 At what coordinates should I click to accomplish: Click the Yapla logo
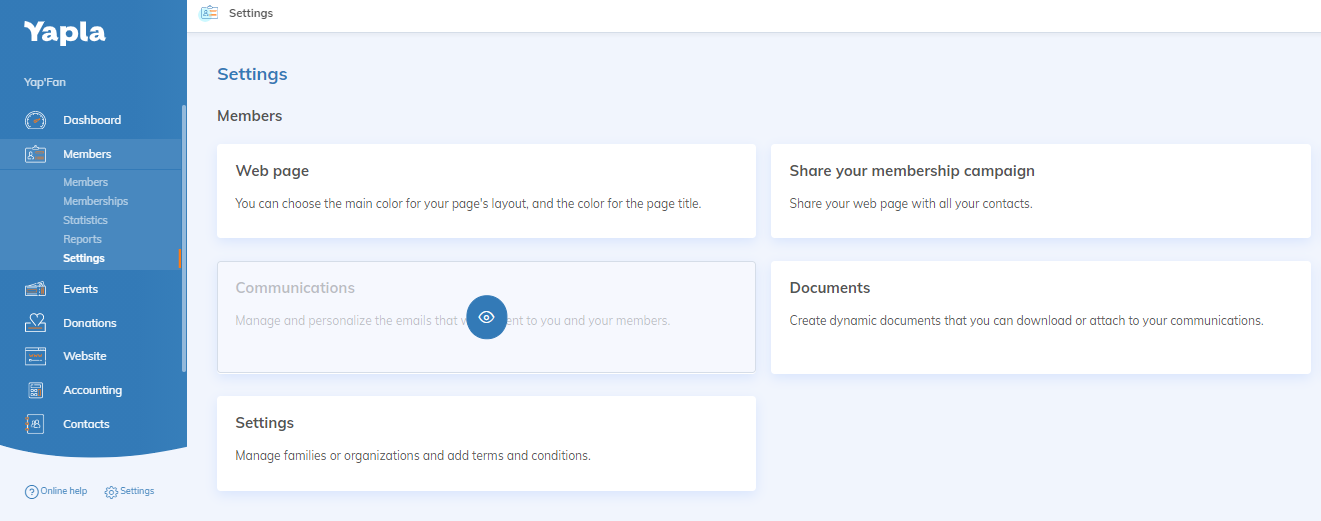tap(64, 32)
